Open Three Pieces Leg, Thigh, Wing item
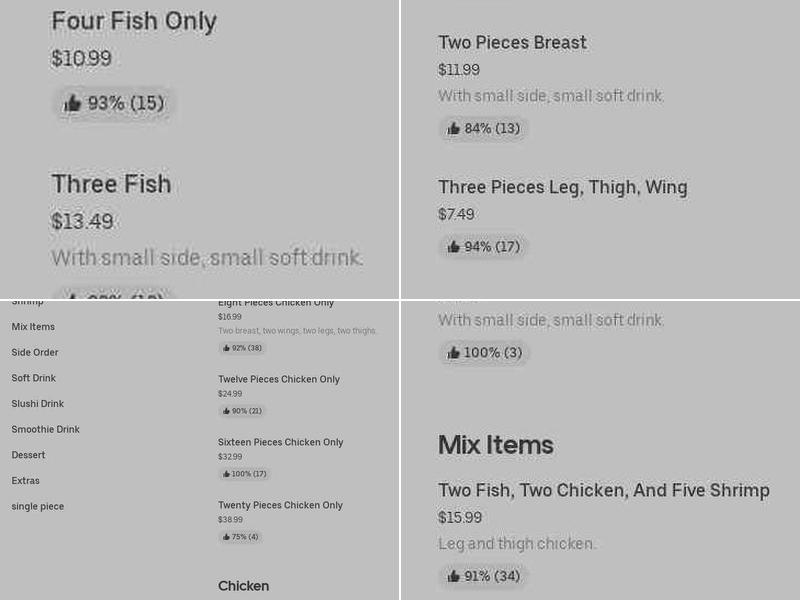 [562, 187]
